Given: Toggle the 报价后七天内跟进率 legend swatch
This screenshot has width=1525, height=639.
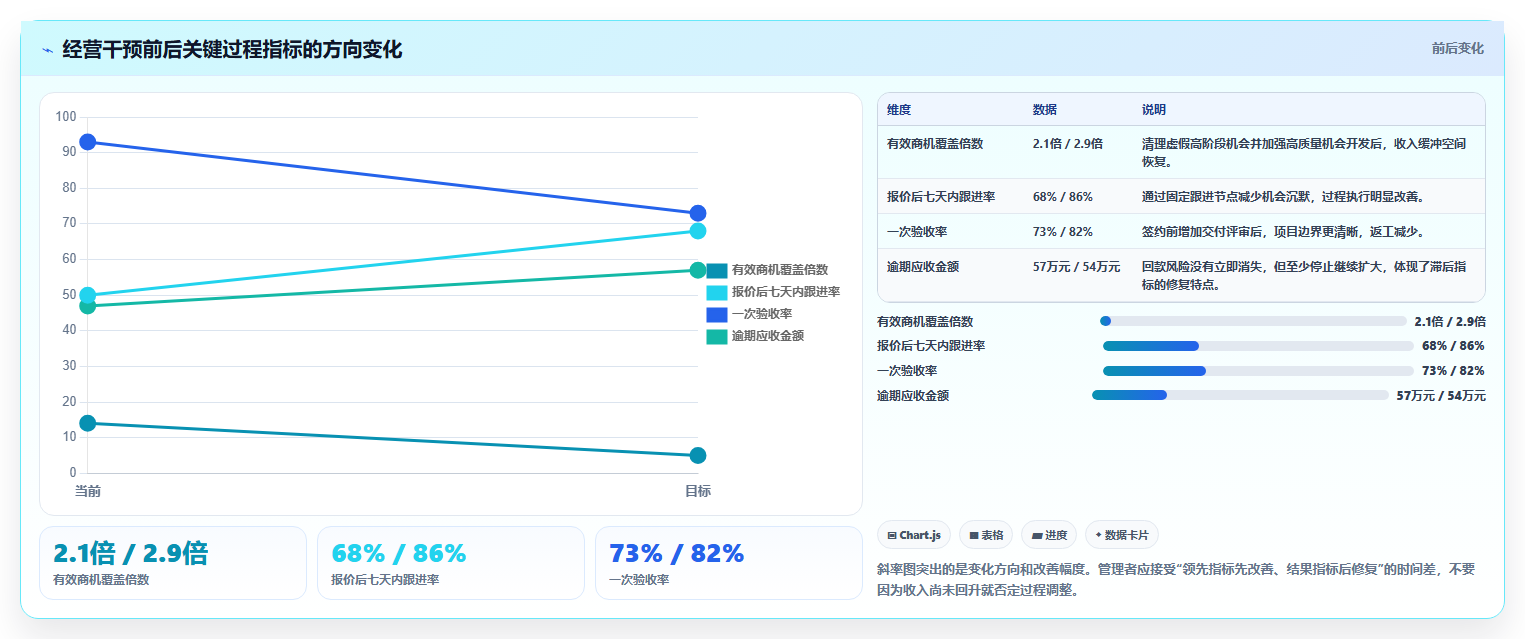Looking at the screenshot, I should tap(717, 292).
